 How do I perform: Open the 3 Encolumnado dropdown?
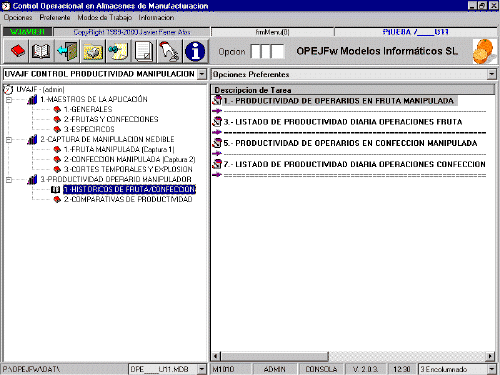pos(492,369)
